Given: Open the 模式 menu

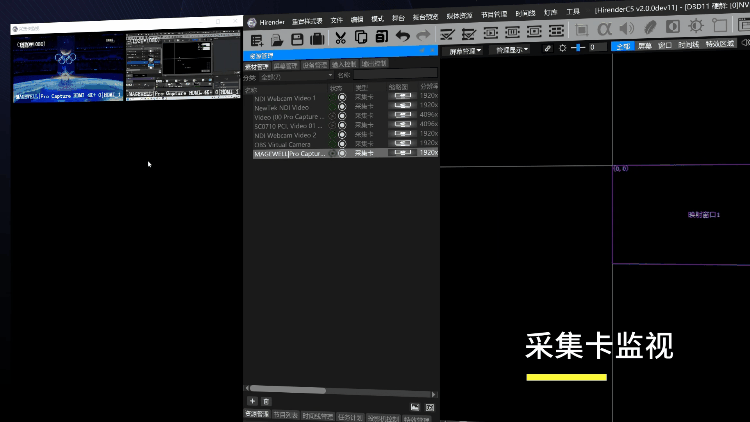Looking at the screenshot, I should (377, 19).
